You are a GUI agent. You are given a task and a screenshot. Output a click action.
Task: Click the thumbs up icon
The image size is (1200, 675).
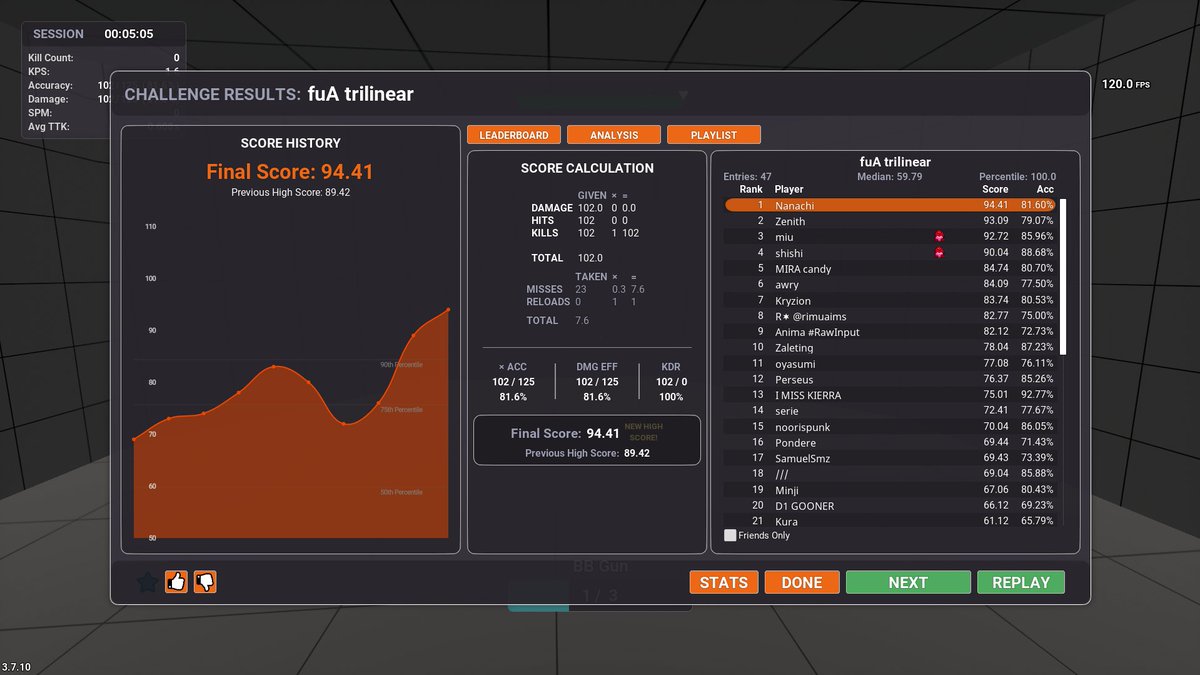[x=176, y=581]
